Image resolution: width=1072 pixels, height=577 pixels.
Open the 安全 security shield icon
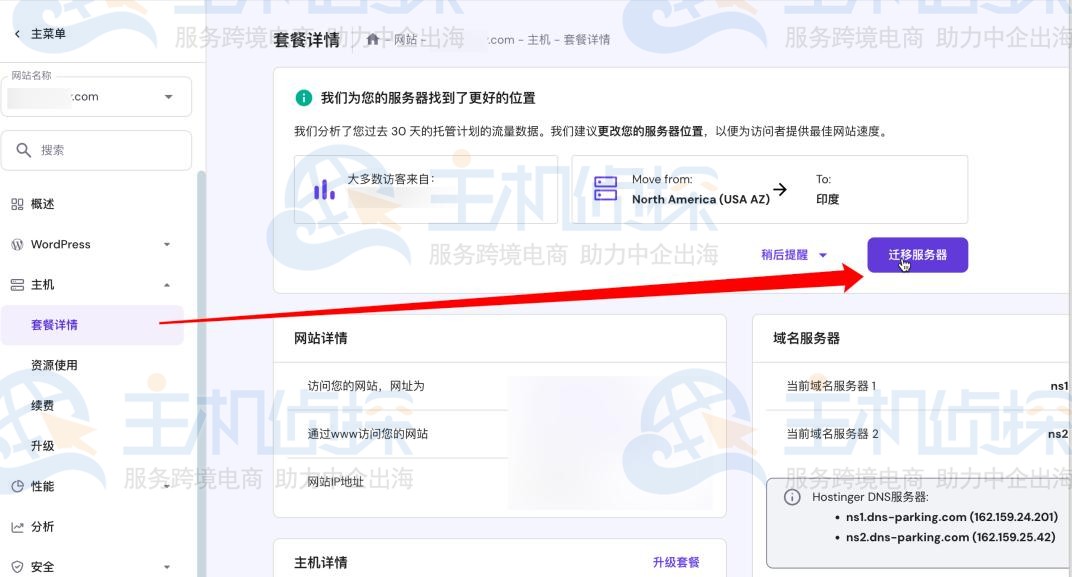(17, 565)
